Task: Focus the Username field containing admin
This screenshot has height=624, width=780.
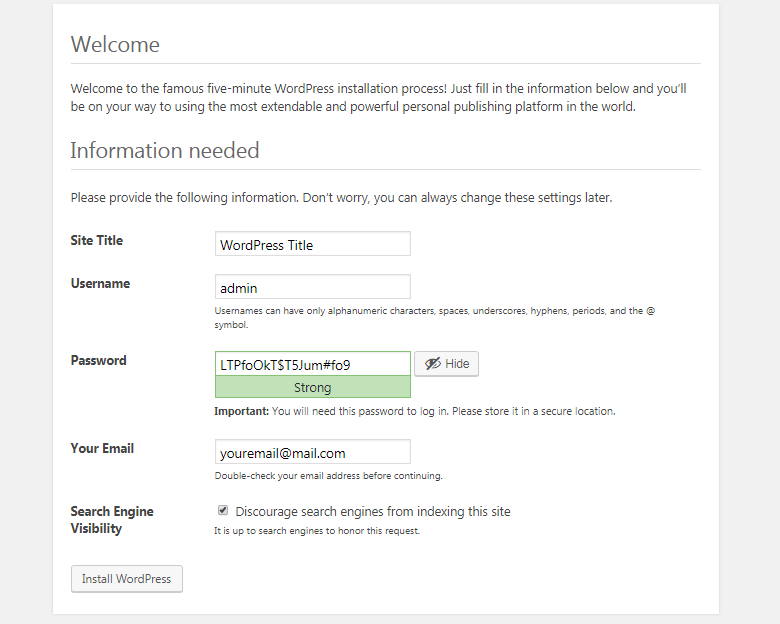Action: point(312,287)
